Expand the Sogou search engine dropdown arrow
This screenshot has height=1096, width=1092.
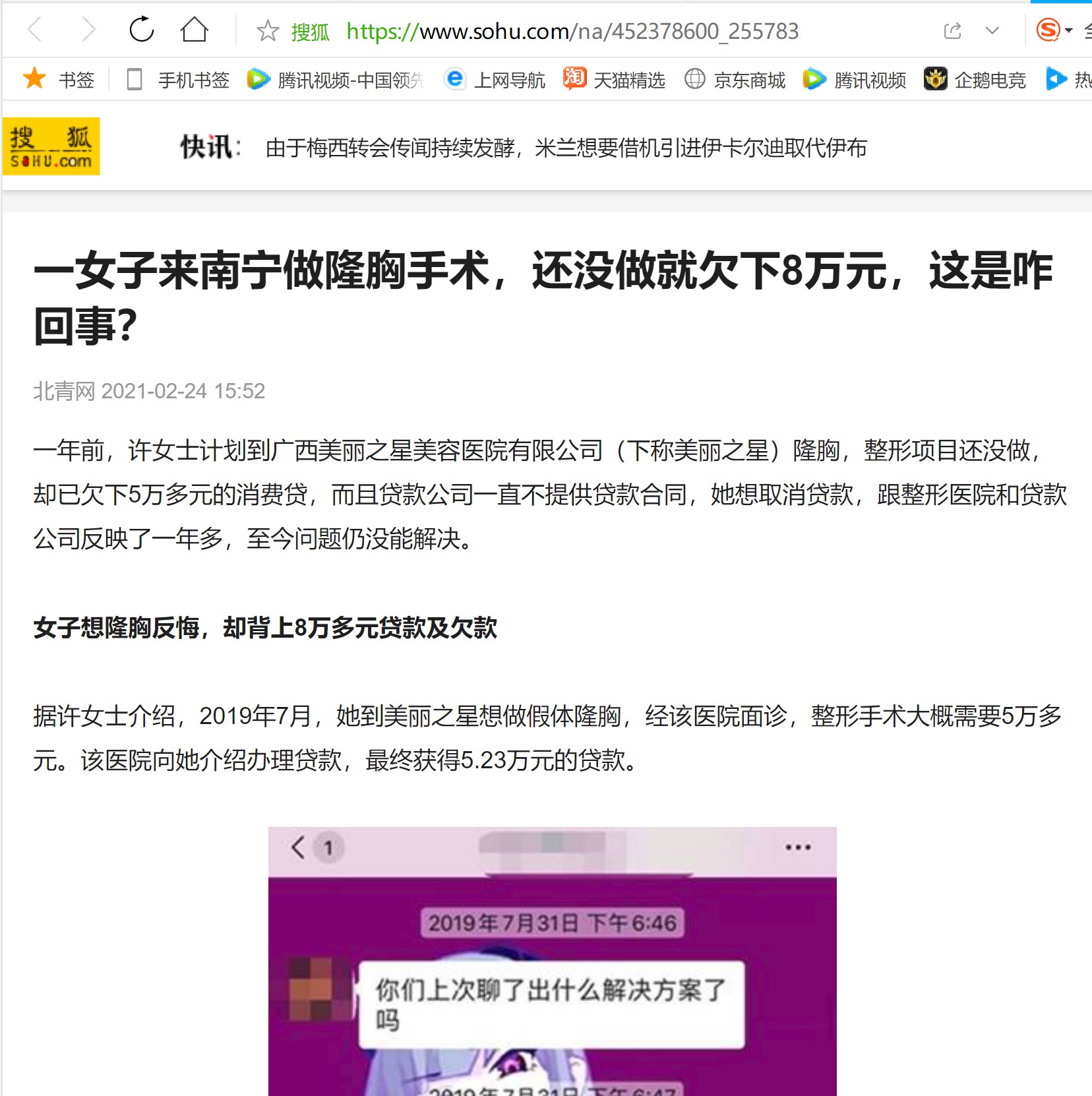pyautogui.click(x=1069, y=31)
